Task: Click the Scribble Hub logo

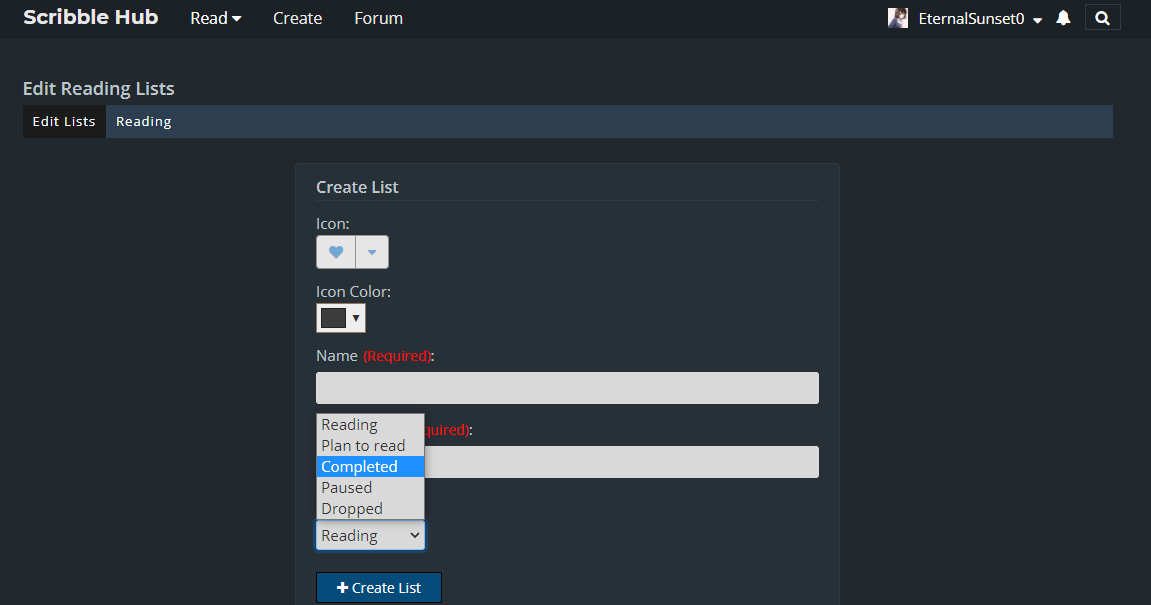Action: pos(90,17)
